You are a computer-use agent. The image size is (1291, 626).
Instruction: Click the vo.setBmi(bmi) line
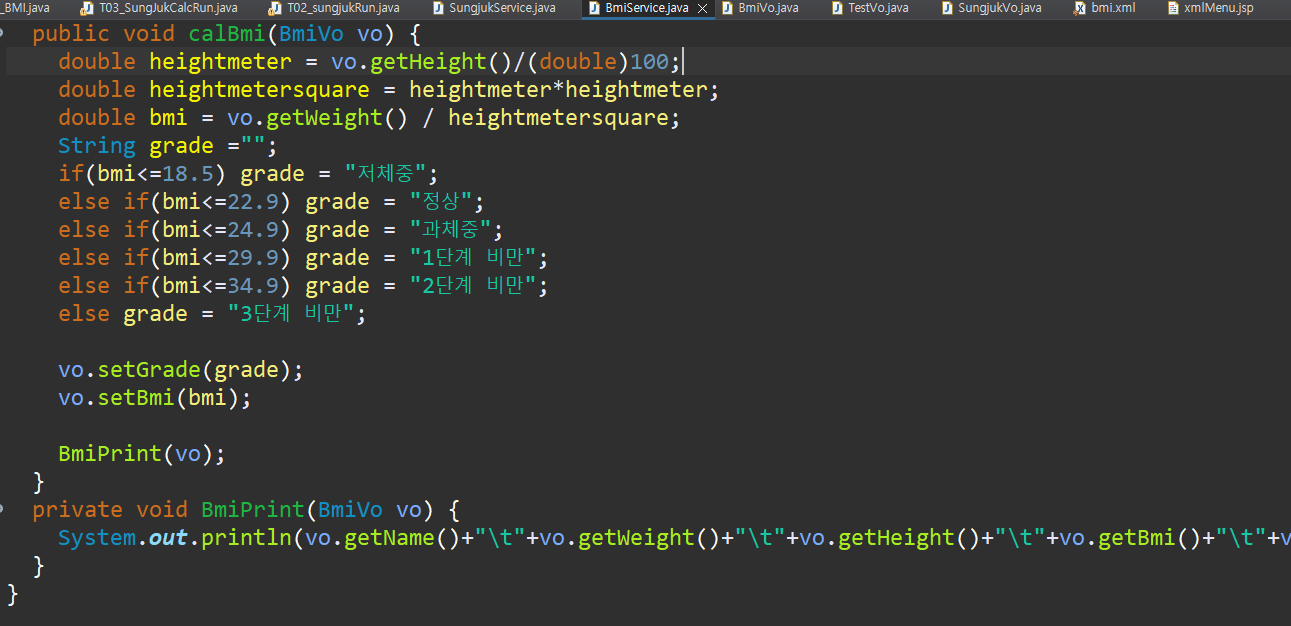point(155,398)
